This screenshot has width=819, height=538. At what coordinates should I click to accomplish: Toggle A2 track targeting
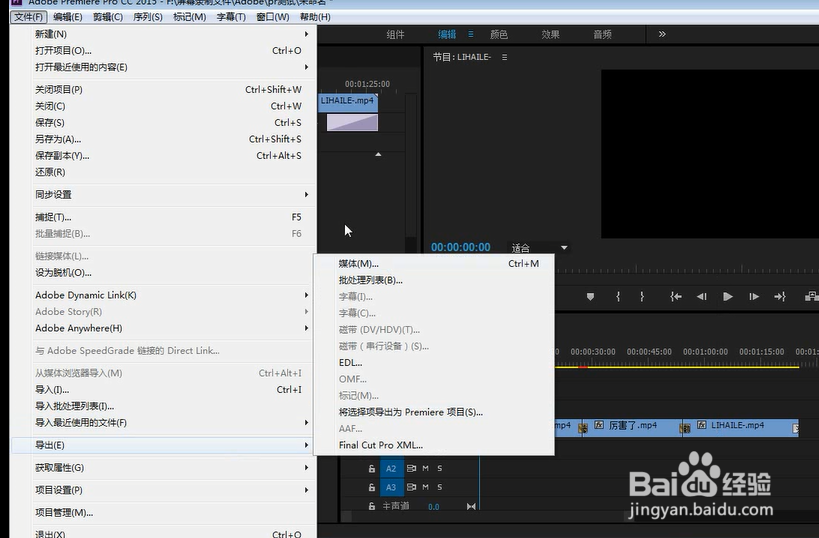tap(391, 469)
